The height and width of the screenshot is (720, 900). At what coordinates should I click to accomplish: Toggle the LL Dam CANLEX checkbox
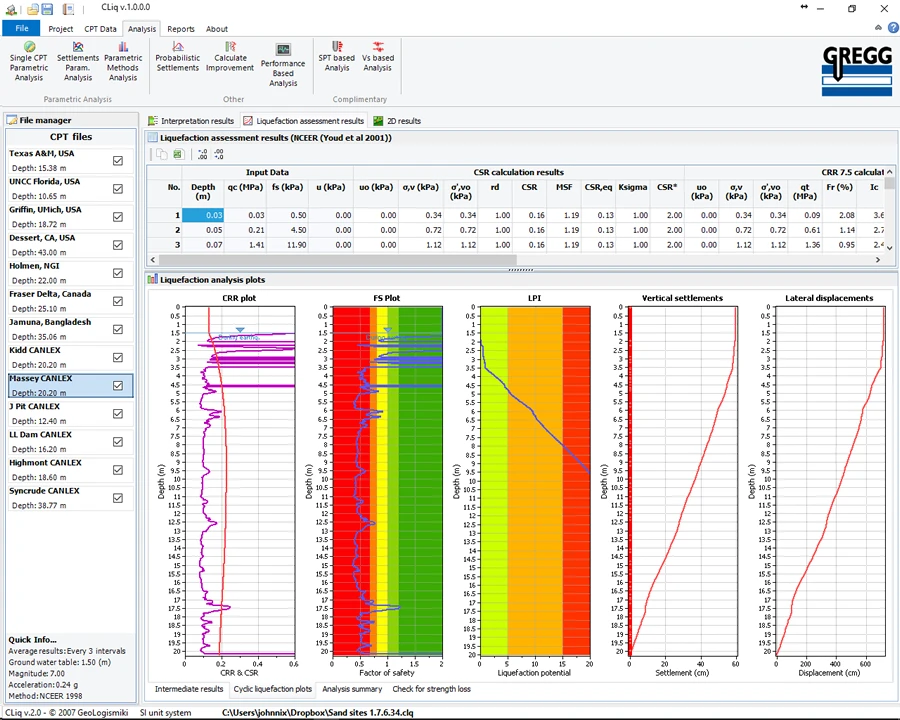point(118,442)
